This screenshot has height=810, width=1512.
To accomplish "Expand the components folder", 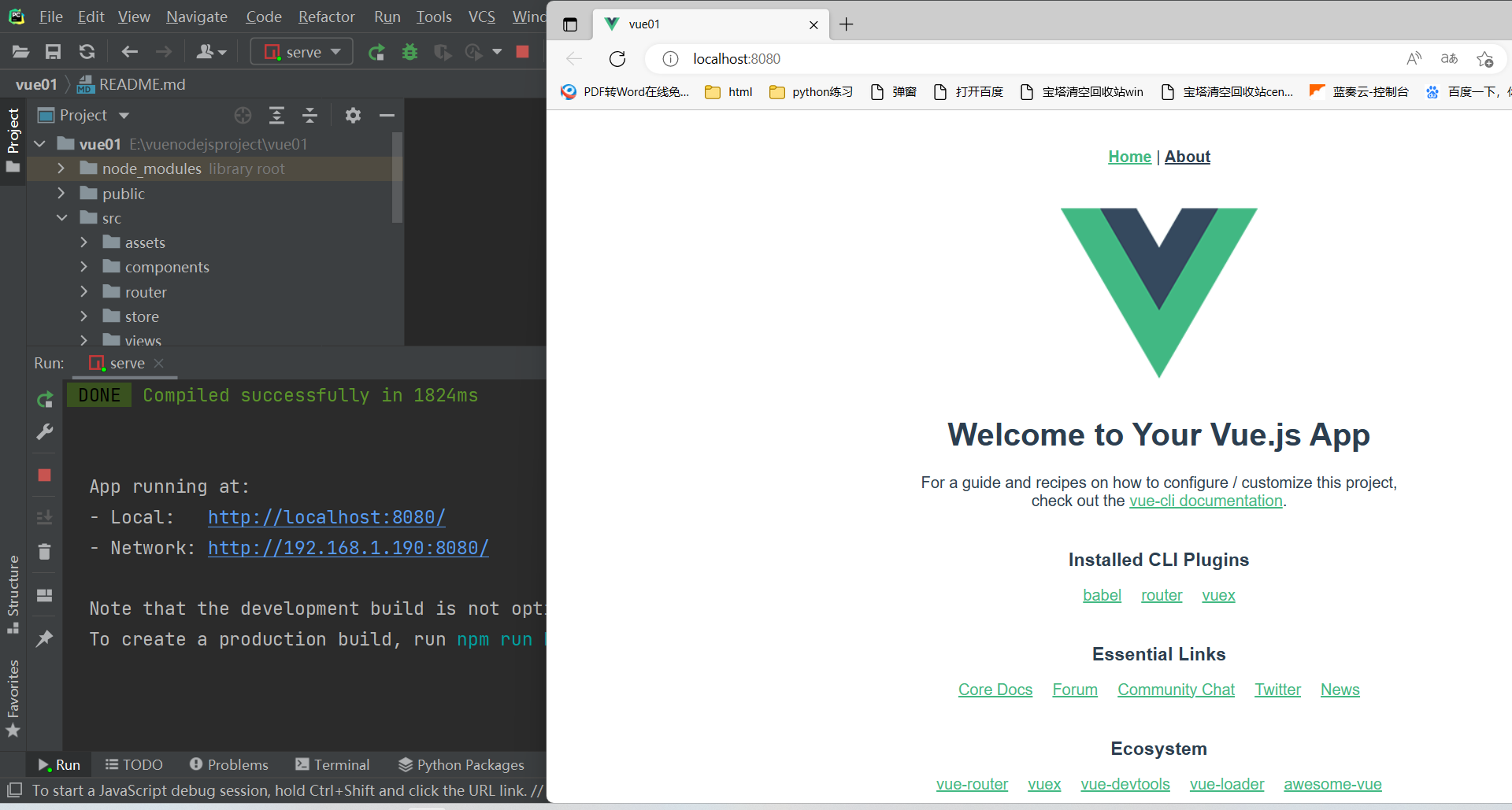I will 84,267.
